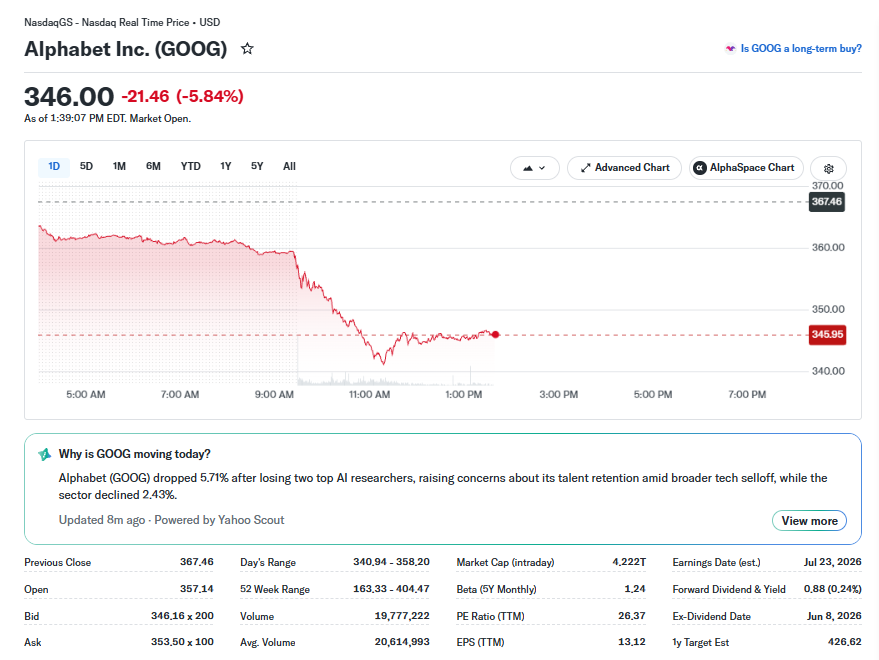Click the Ask value 353.50 x 100
The width and height of the screenshot is (879, 660).
click(x=182, y=641)
